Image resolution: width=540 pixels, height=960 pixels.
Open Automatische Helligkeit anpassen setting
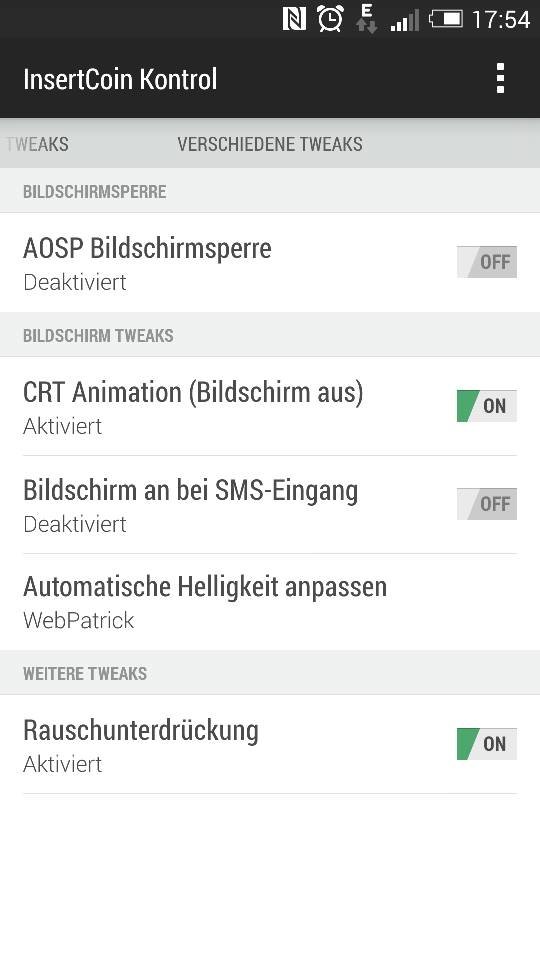(270, 602)
